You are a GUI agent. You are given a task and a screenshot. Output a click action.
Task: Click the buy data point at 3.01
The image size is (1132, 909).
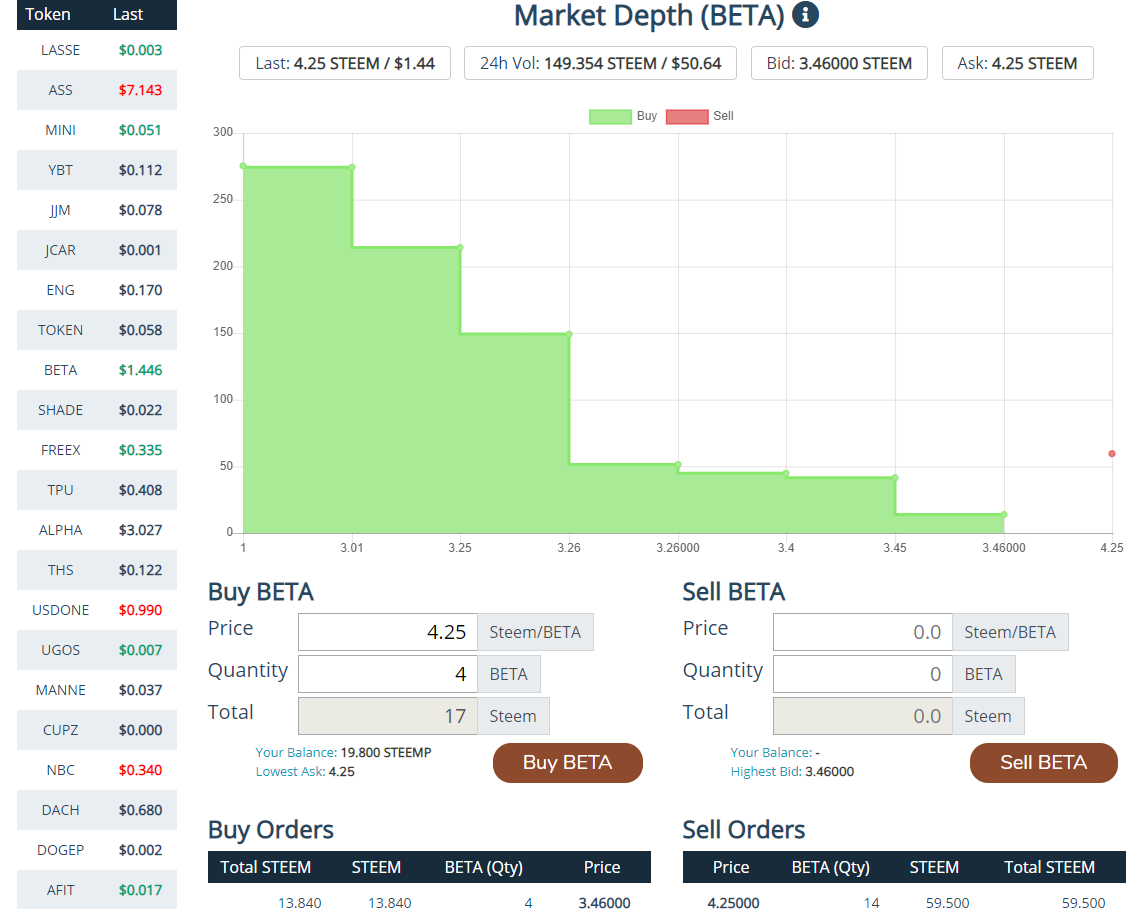(x=352, y=168)
